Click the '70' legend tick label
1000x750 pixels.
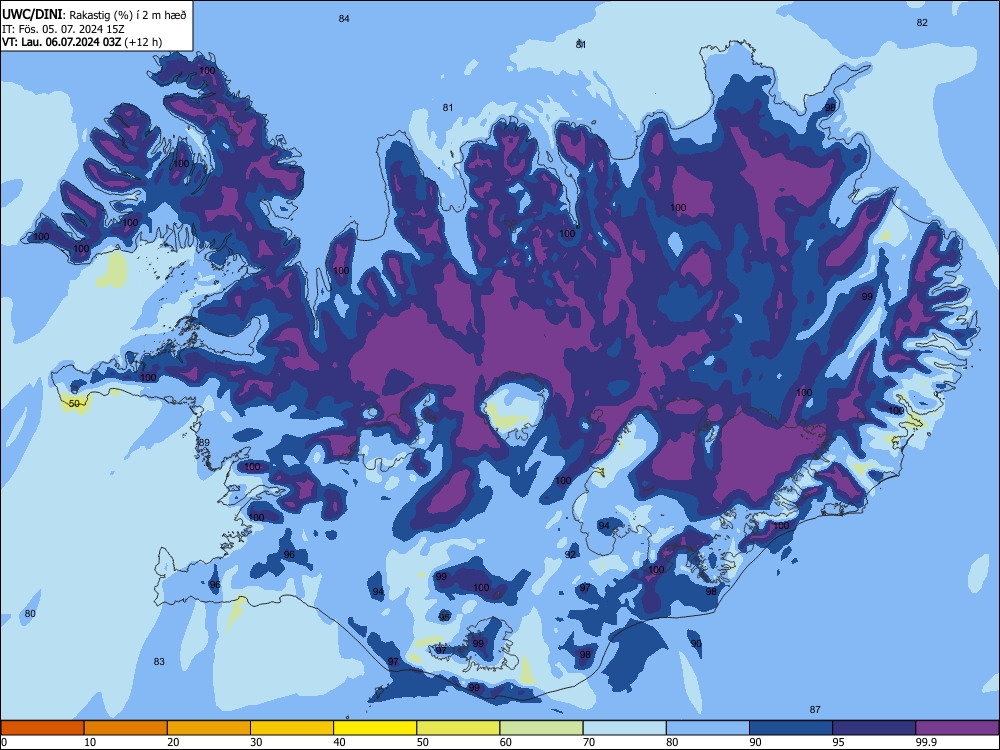point(589,742)
